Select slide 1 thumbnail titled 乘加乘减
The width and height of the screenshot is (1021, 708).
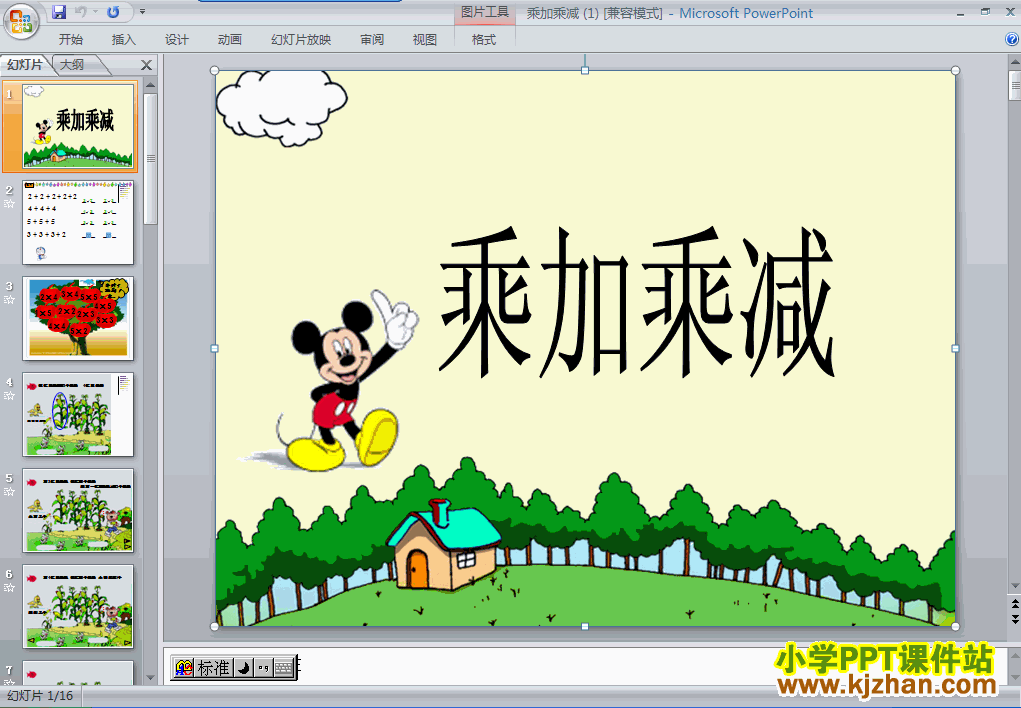pyautogui.click(x=77, y=126)
